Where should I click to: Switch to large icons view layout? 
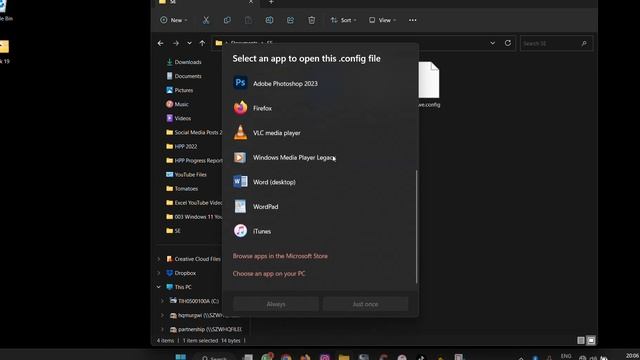[x=591, y=340]
